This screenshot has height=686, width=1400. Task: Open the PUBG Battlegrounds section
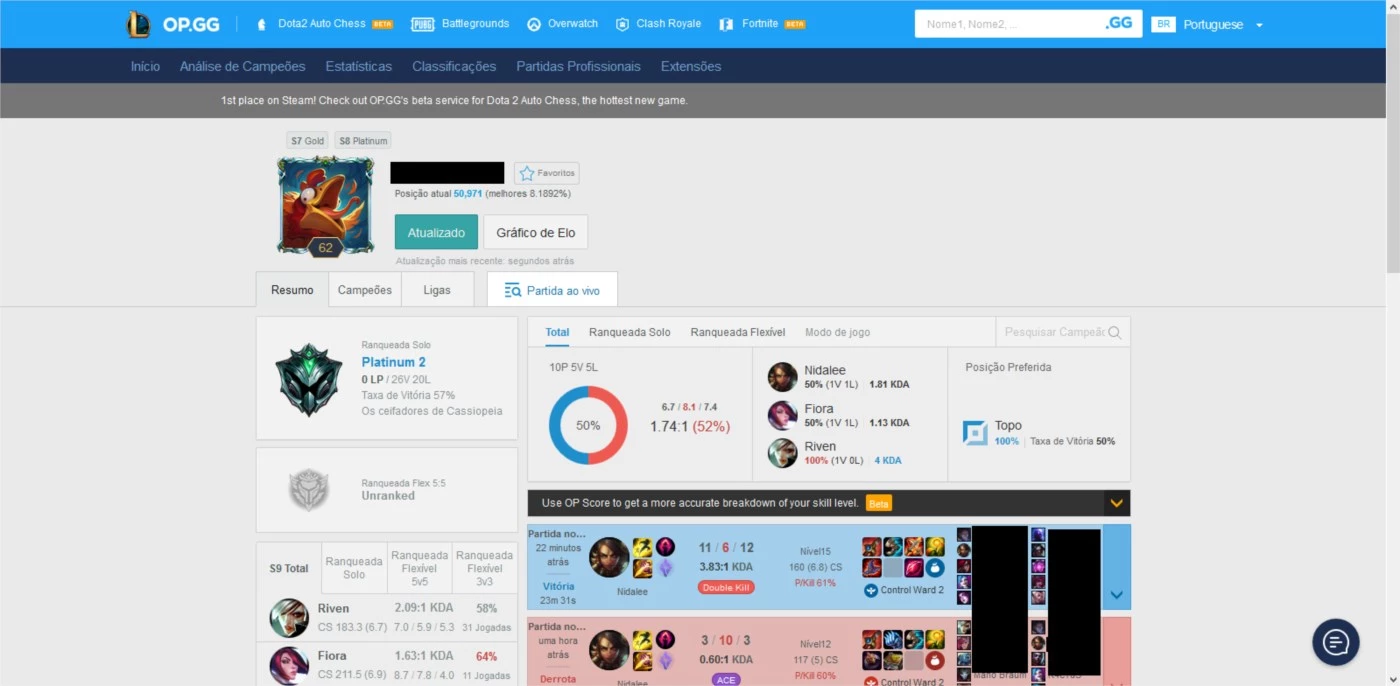[460, 24]
